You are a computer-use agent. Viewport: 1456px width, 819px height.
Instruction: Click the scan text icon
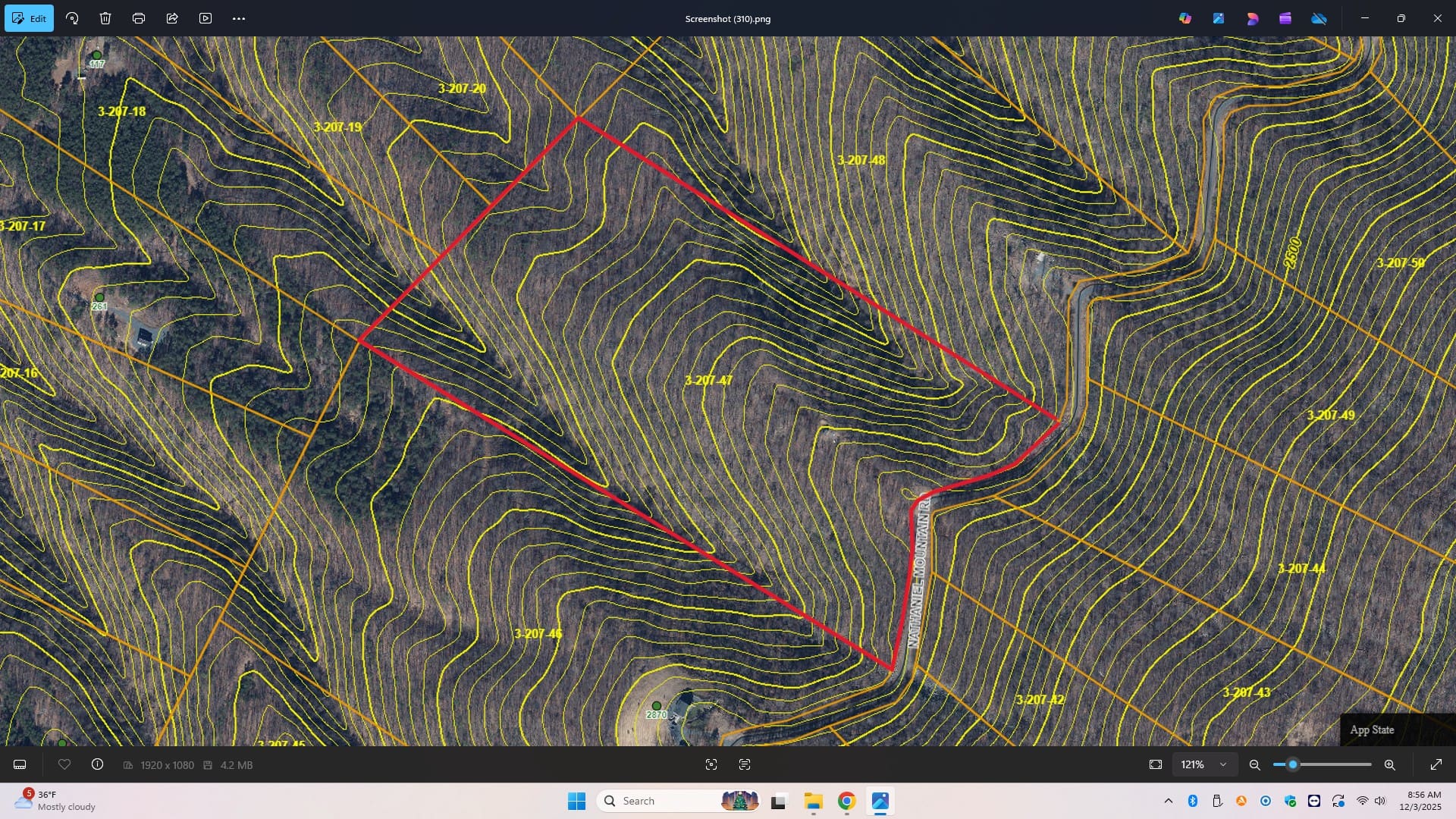[x=745, y=764]
